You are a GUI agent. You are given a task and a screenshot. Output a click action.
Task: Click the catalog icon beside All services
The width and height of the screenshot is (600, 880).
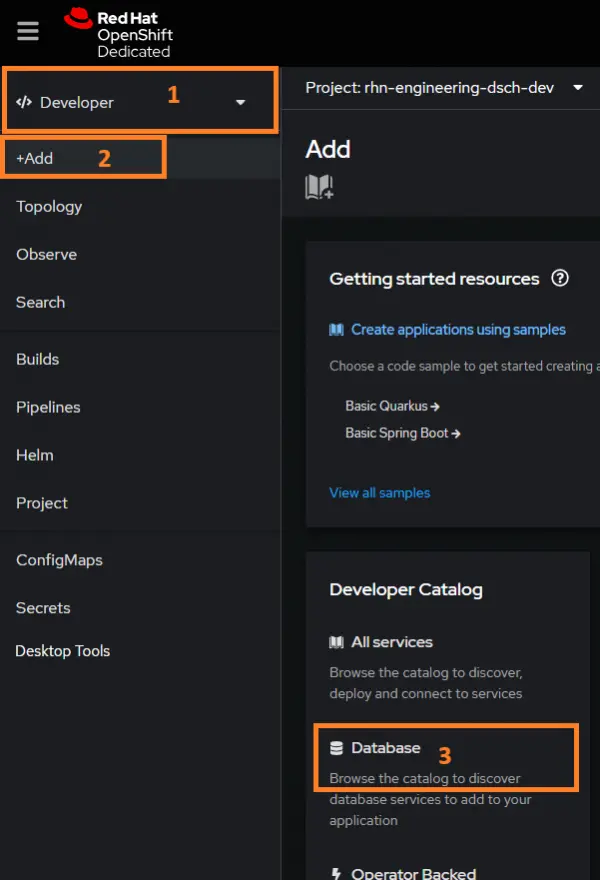pos(336,642)
